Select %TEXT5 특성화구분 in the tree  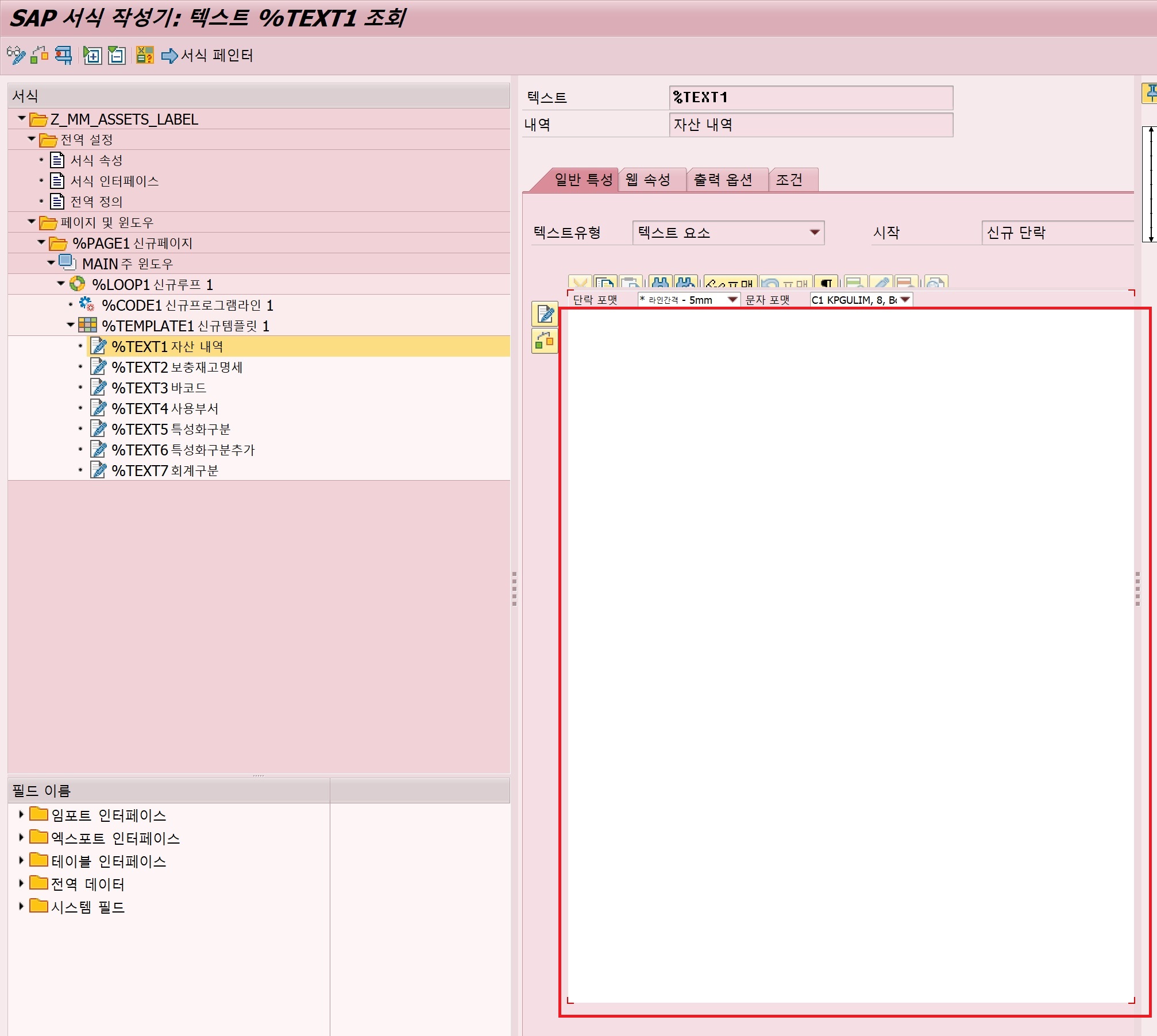pyautogui.click(x=171, y=430)
